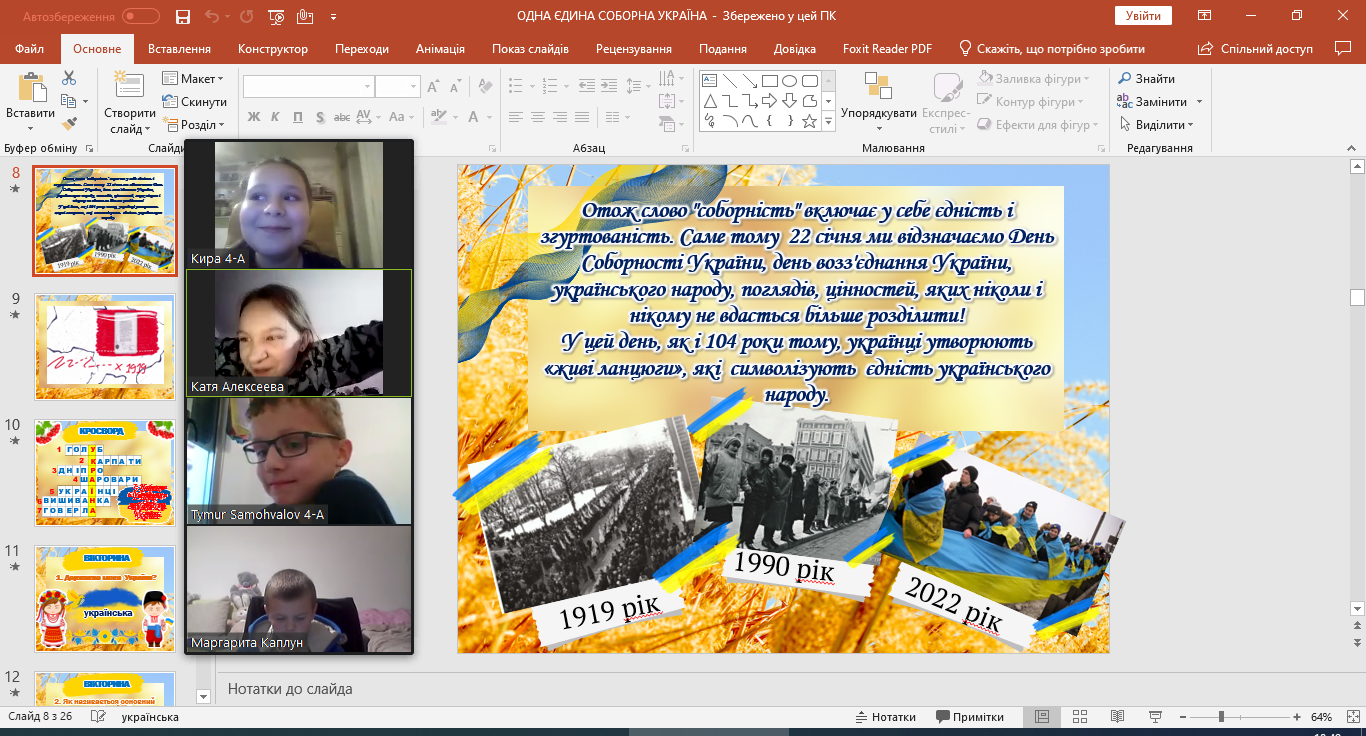This screenshot has width=1366, height=736.
Task: Click the Justify text alignment icon
Action: click(x=582, y=117)
